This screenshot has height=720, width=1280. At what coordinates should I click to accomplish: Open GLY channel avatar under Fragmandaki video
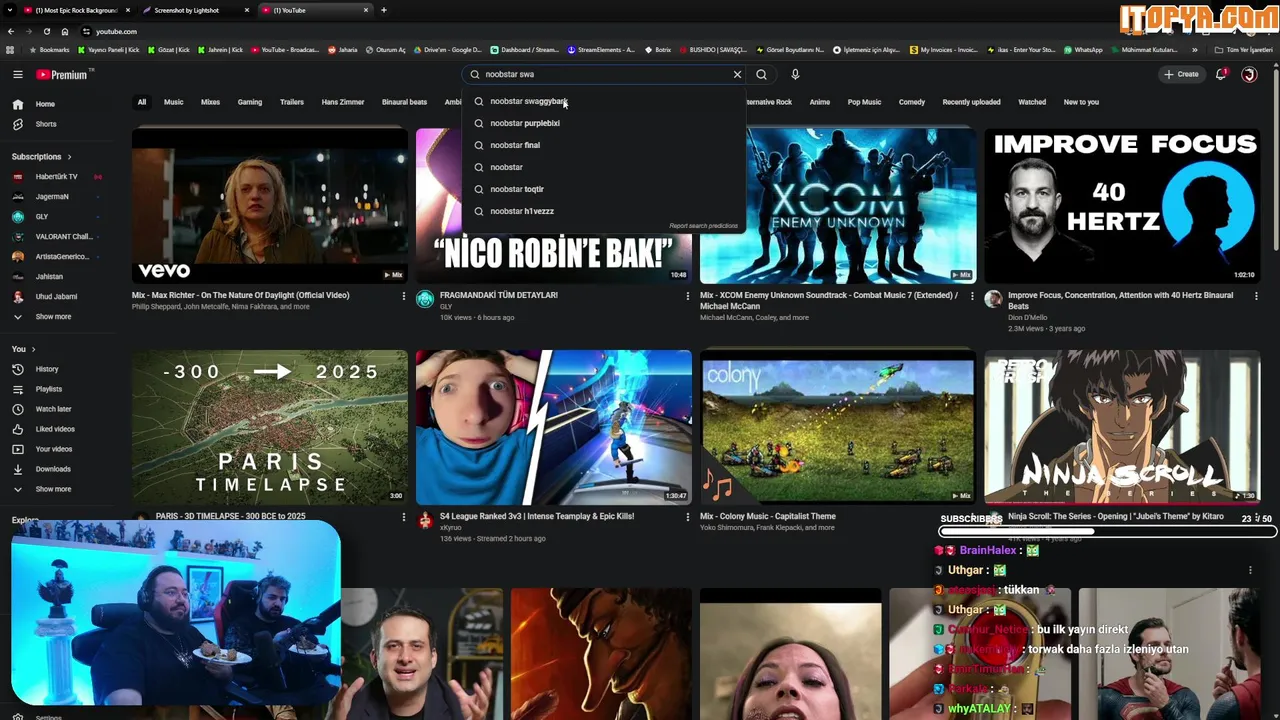pyautogui.click(x=425, y=299)
